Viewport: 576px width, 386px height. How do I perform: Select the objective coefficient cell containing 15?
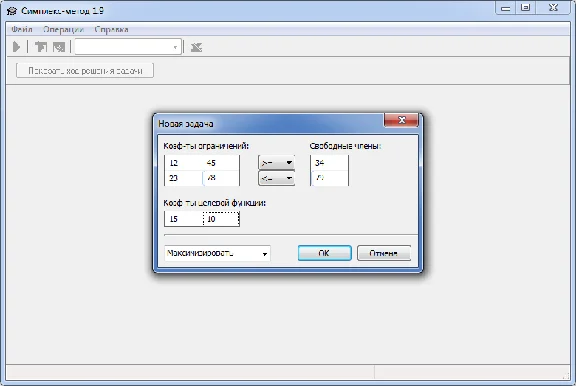[x=184, y=219]
